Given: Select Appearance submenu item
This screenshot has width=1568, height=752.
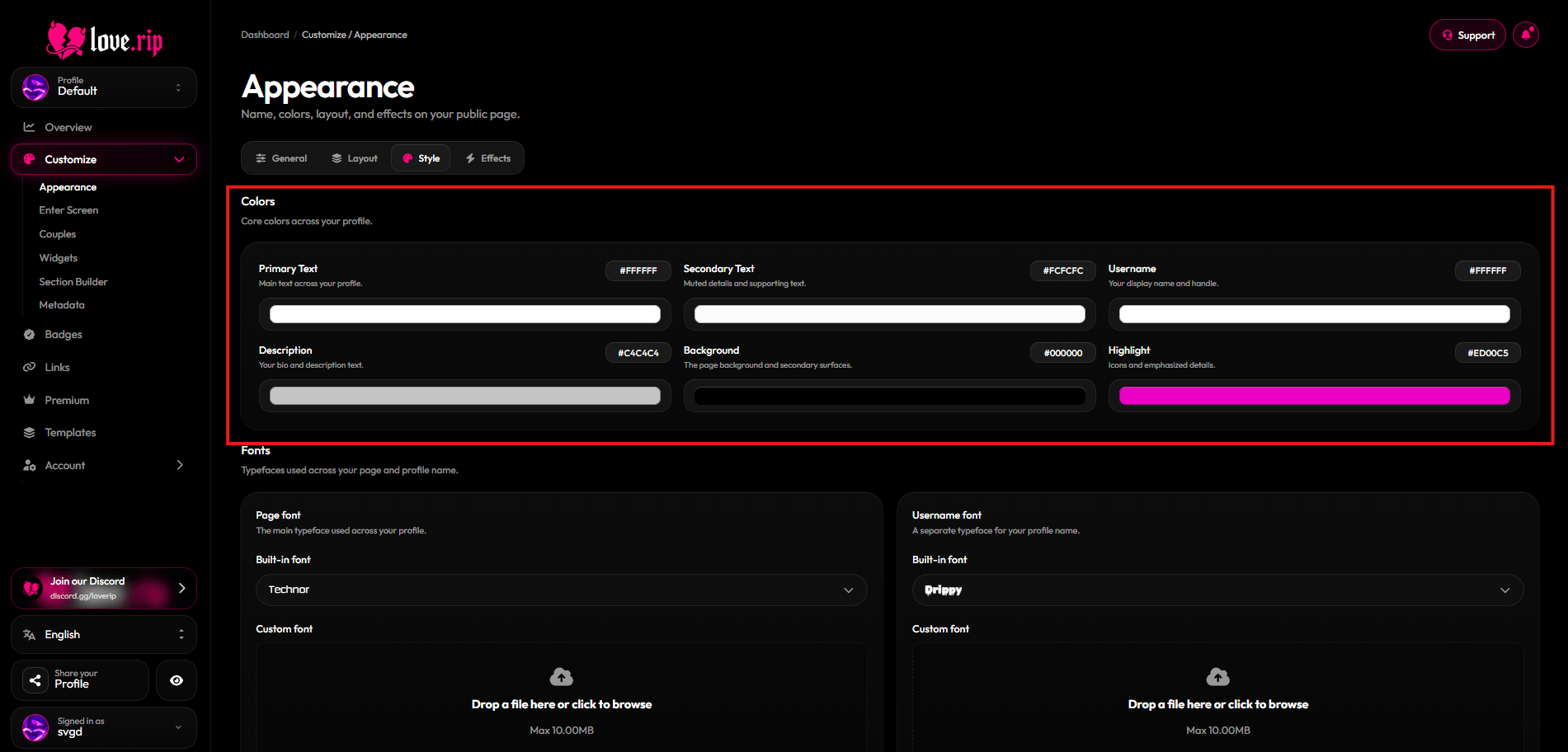Looking at the screenshot, I should coord(68,187).
